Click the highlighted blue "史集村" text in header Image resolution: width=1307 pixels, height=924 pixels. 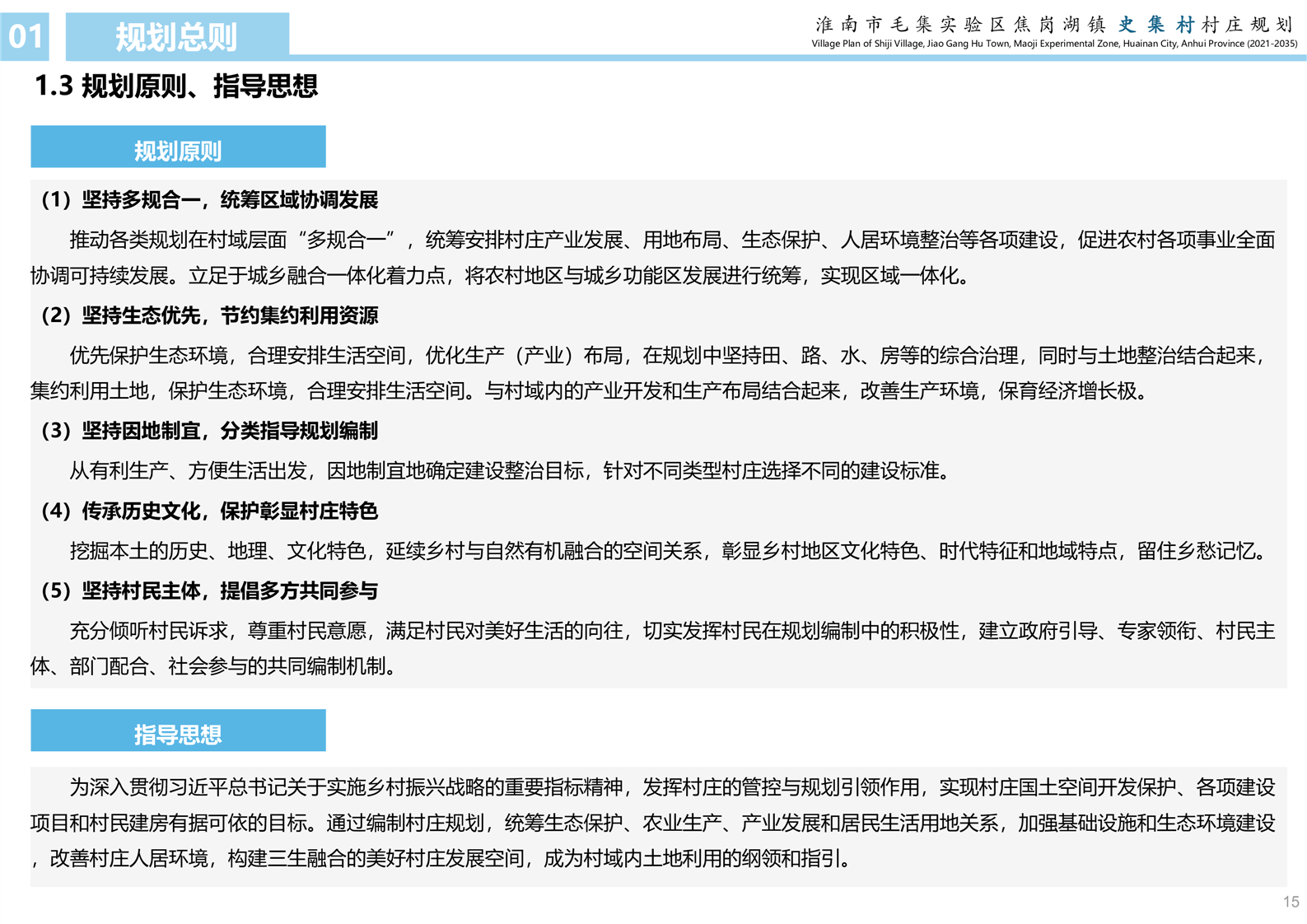(x=1155, y=25)
